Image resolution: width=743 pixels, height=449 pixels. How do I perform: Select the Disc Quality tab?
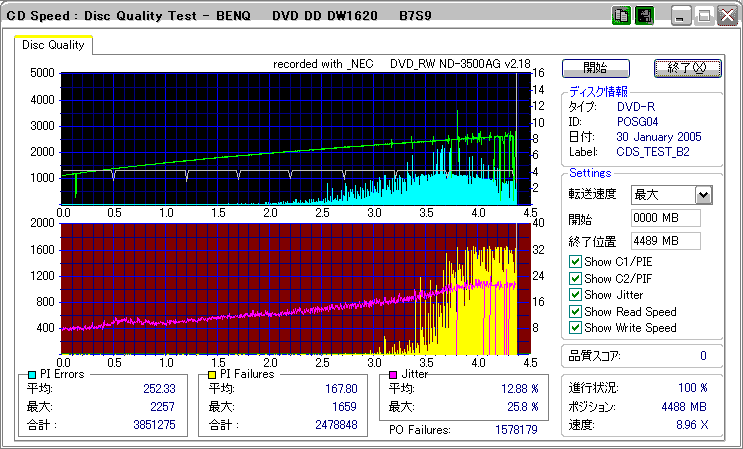point(54,45)
